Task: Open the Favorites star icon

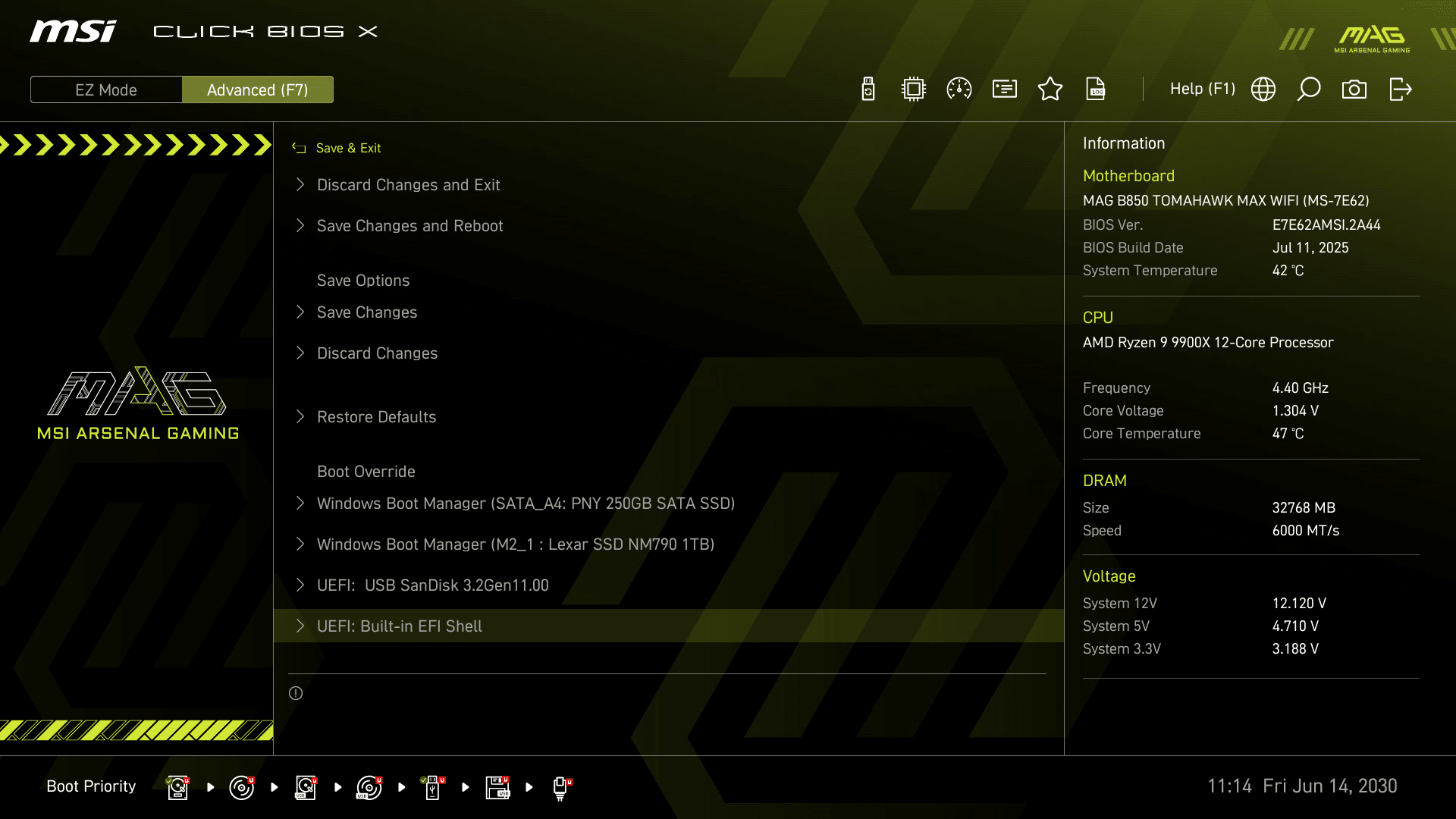Action: [x=1050, y=89]
